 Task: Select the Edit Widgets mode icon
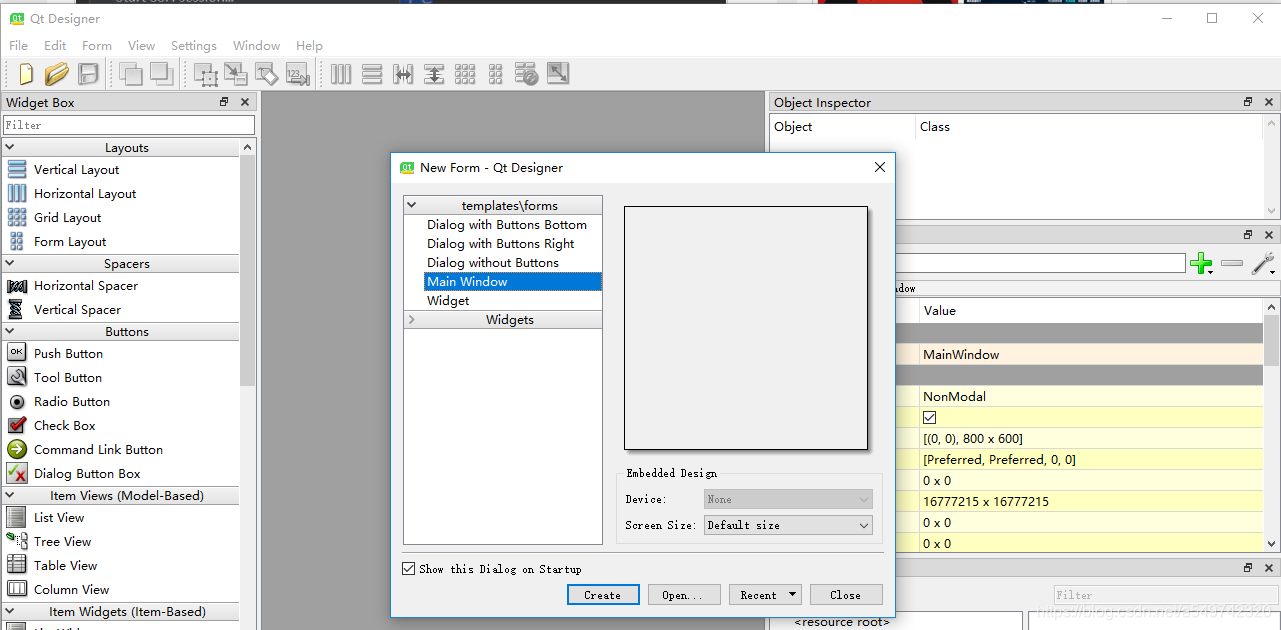tap(206, 73)
